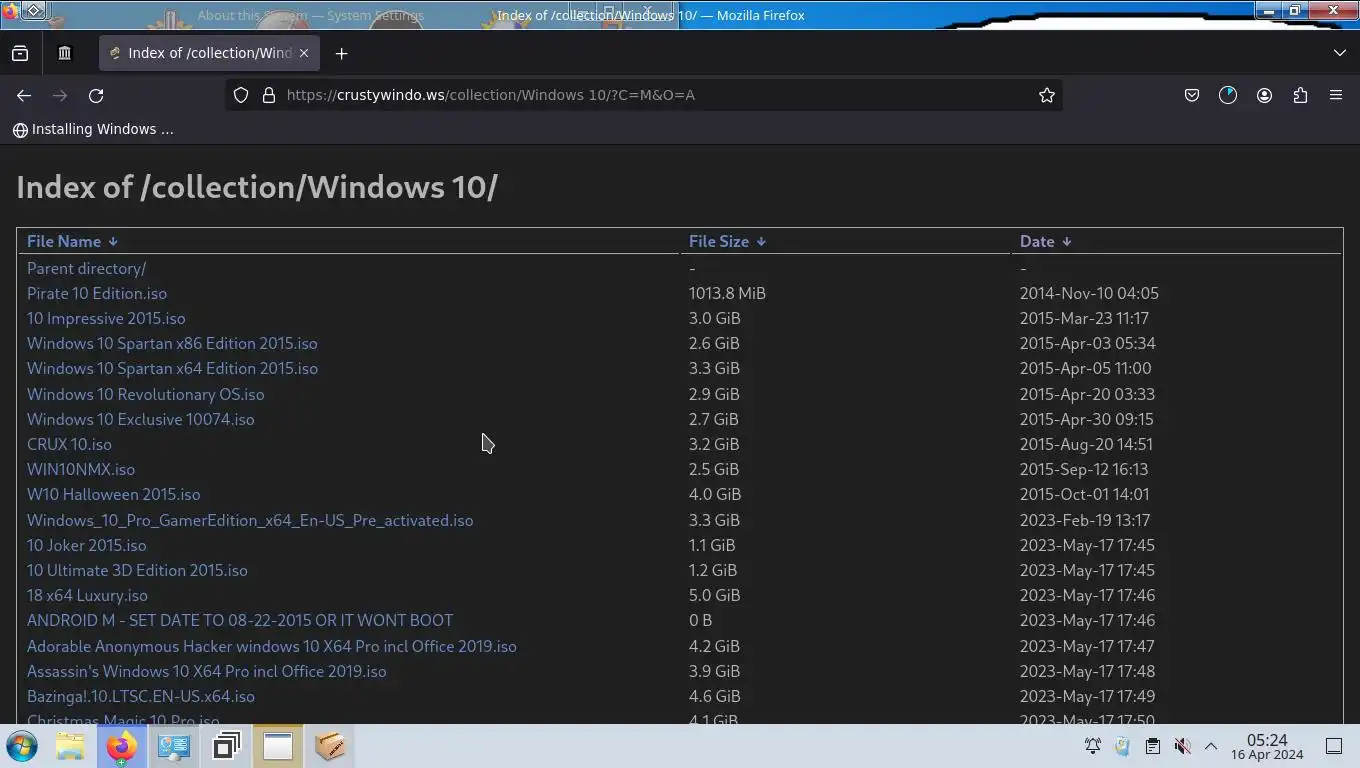Viewport: 1360px width, 768px height.
Task: Go back to the previous page
Action: 24,95
